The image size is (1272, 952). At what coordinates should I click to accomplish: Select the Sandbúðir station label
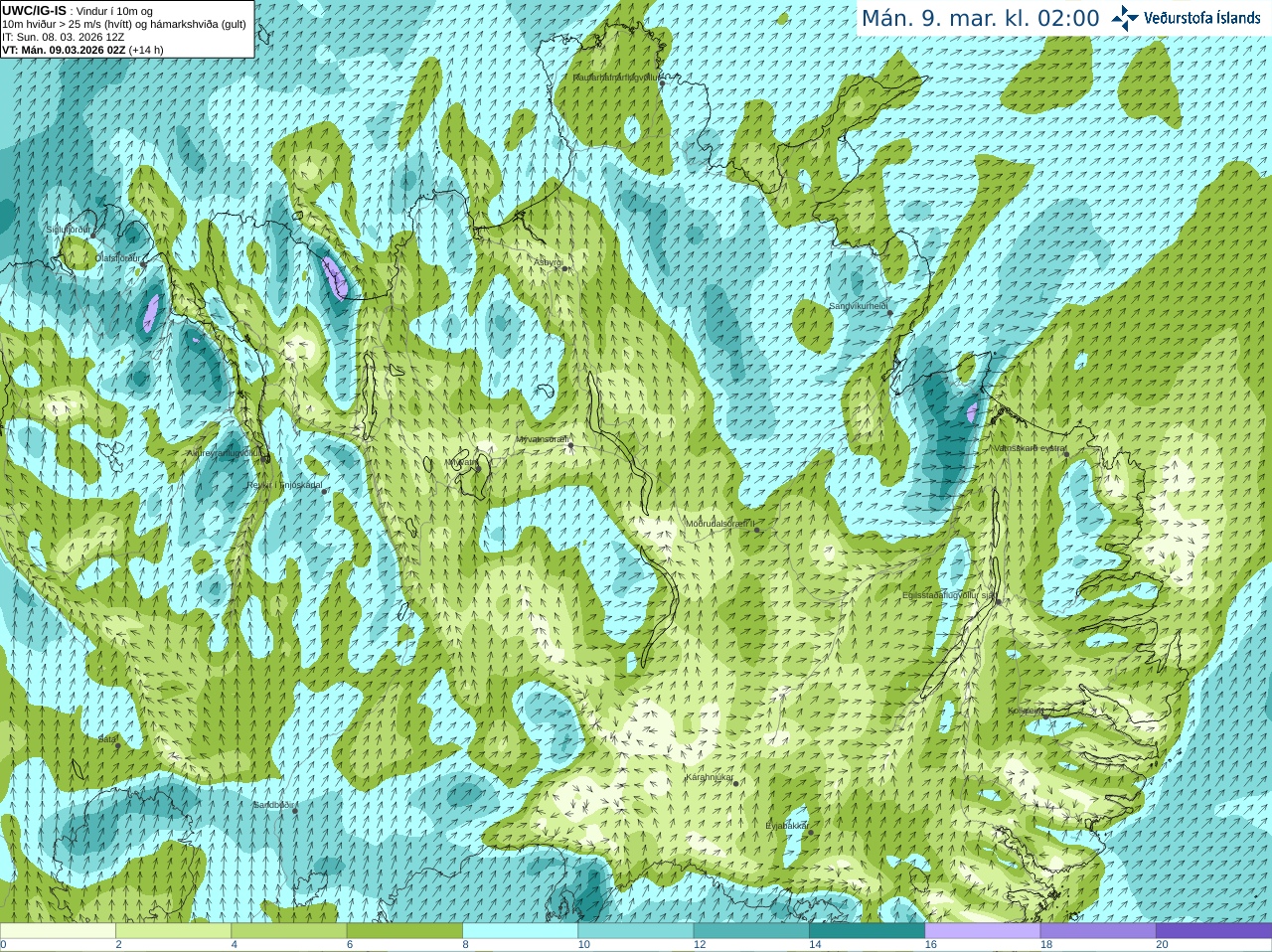click(x=272, y=805)
